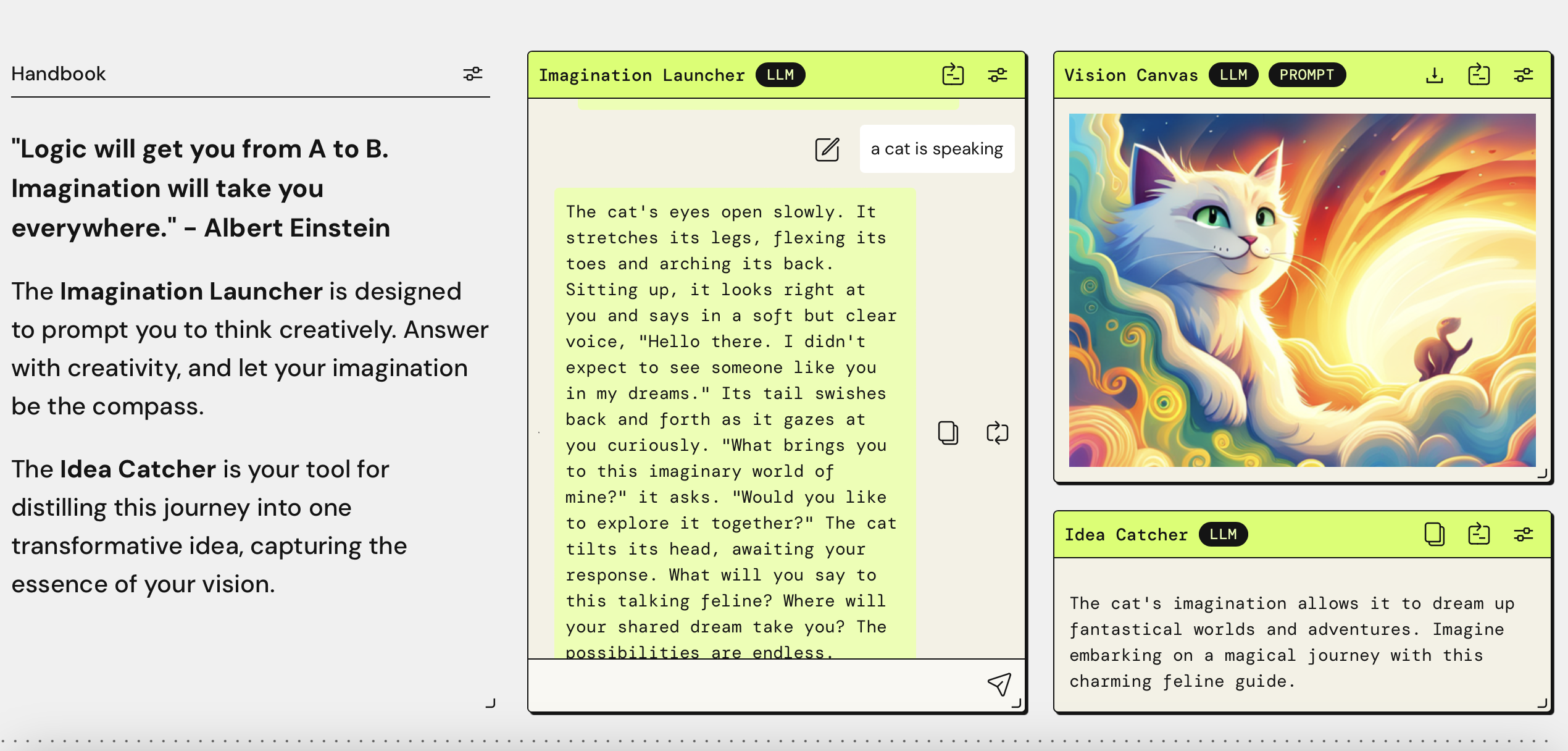
Task: Click the Handbook panel resize handle
Action: (x=491, y=703)
